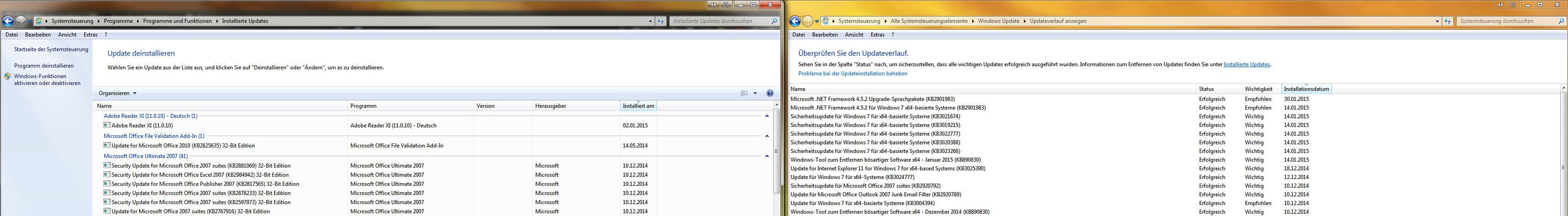Click scroll-up arrow in Updateverlauf list
The width and height of the screenshot is (1568, 216).
tap(1564, 89)
